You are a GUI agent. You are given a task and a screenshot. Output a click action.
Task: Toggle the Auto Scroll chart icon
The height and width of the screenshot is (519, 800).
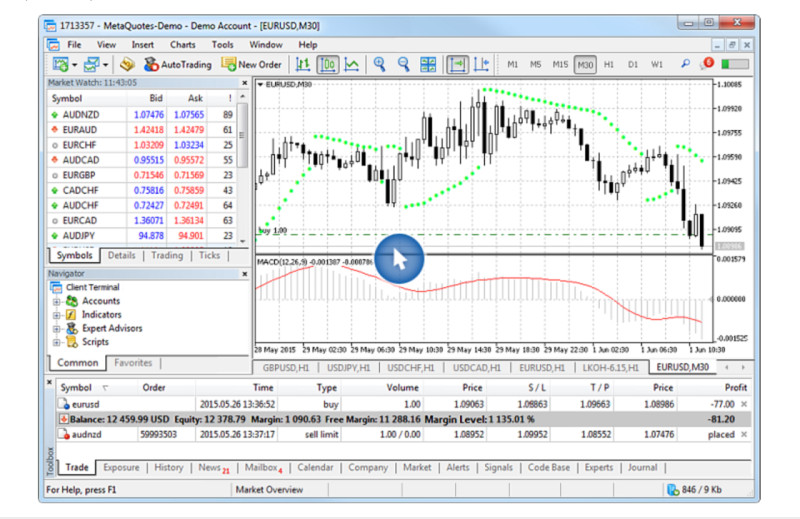pyautogui.click(x=457, y=65)
